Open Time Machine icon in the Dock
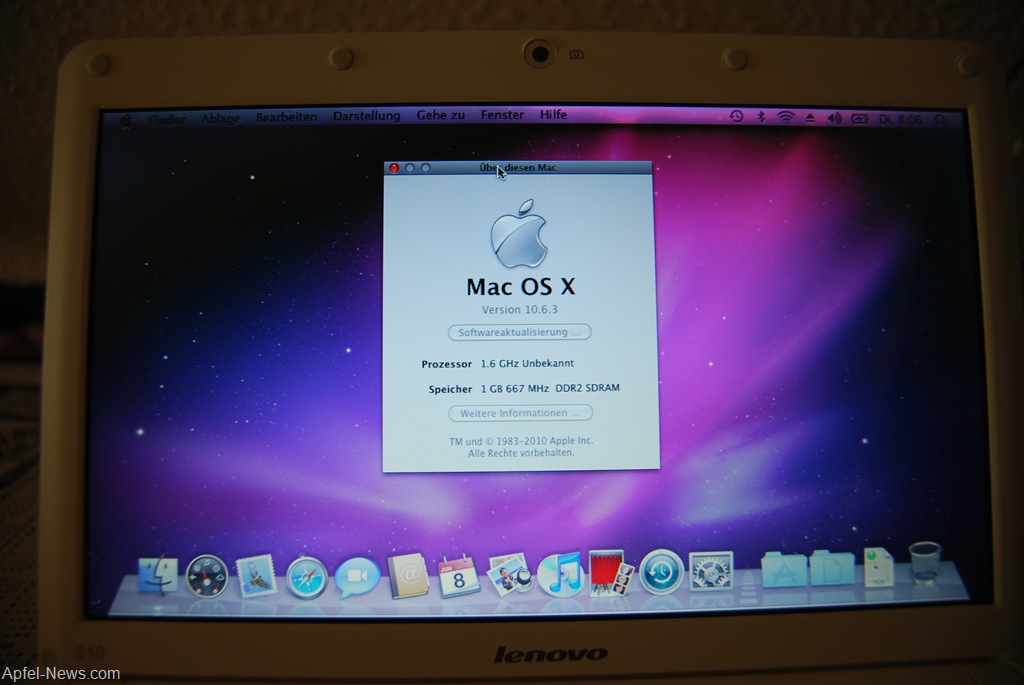Image resolution: width=1024 pixels, height=685 pixels. pyautogui.click(x=661, y=571)
